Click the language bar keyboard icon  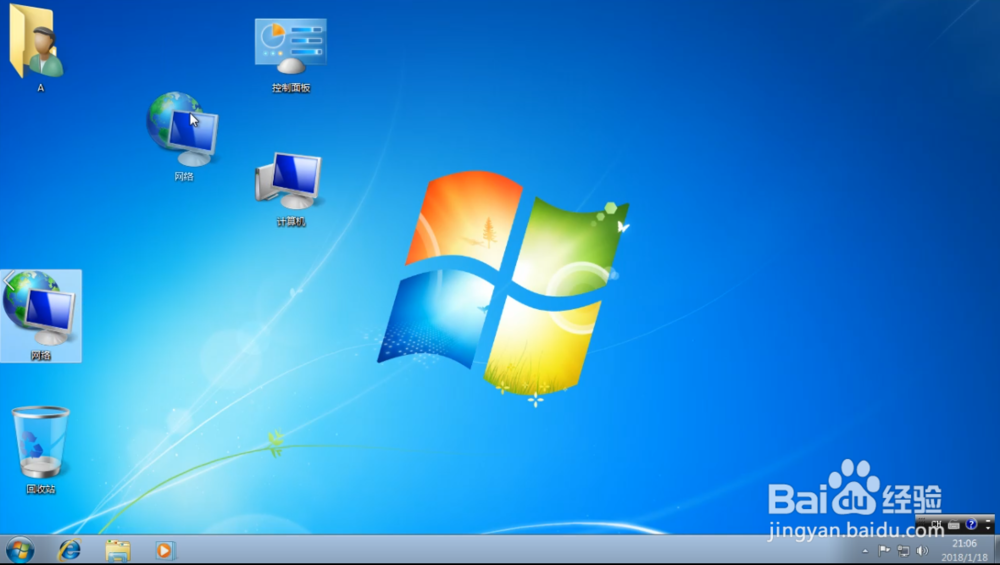coord(953,525)
